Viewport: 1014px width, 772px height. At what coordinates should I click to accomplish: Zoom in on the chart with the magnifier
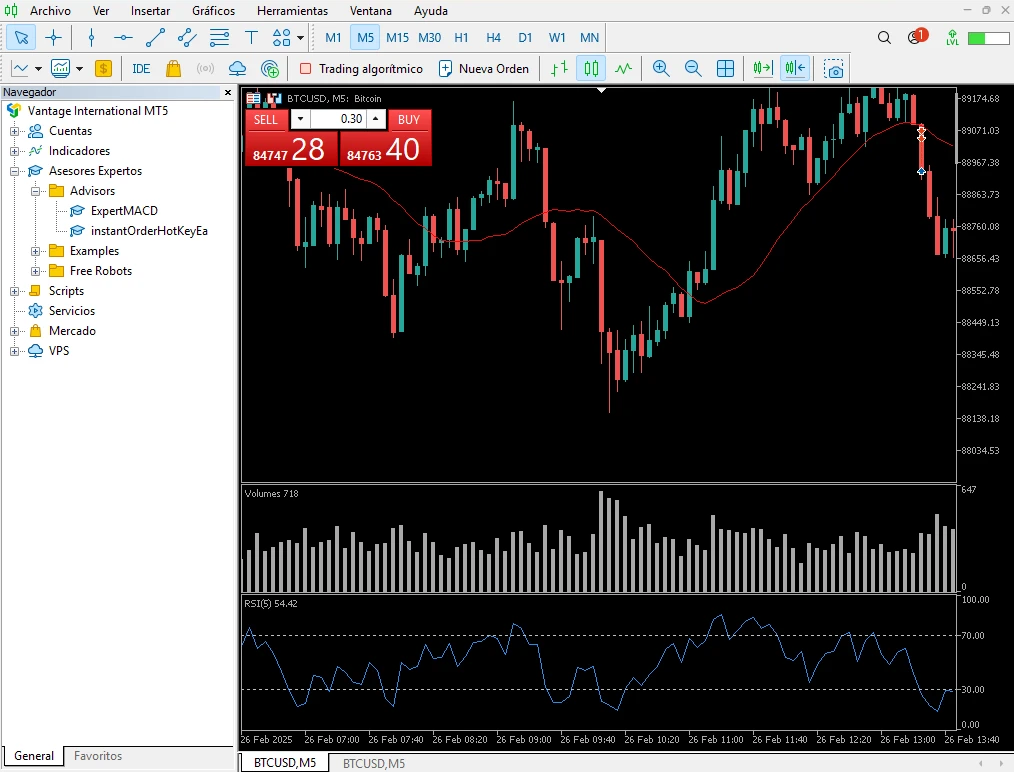tap(661, 68)
